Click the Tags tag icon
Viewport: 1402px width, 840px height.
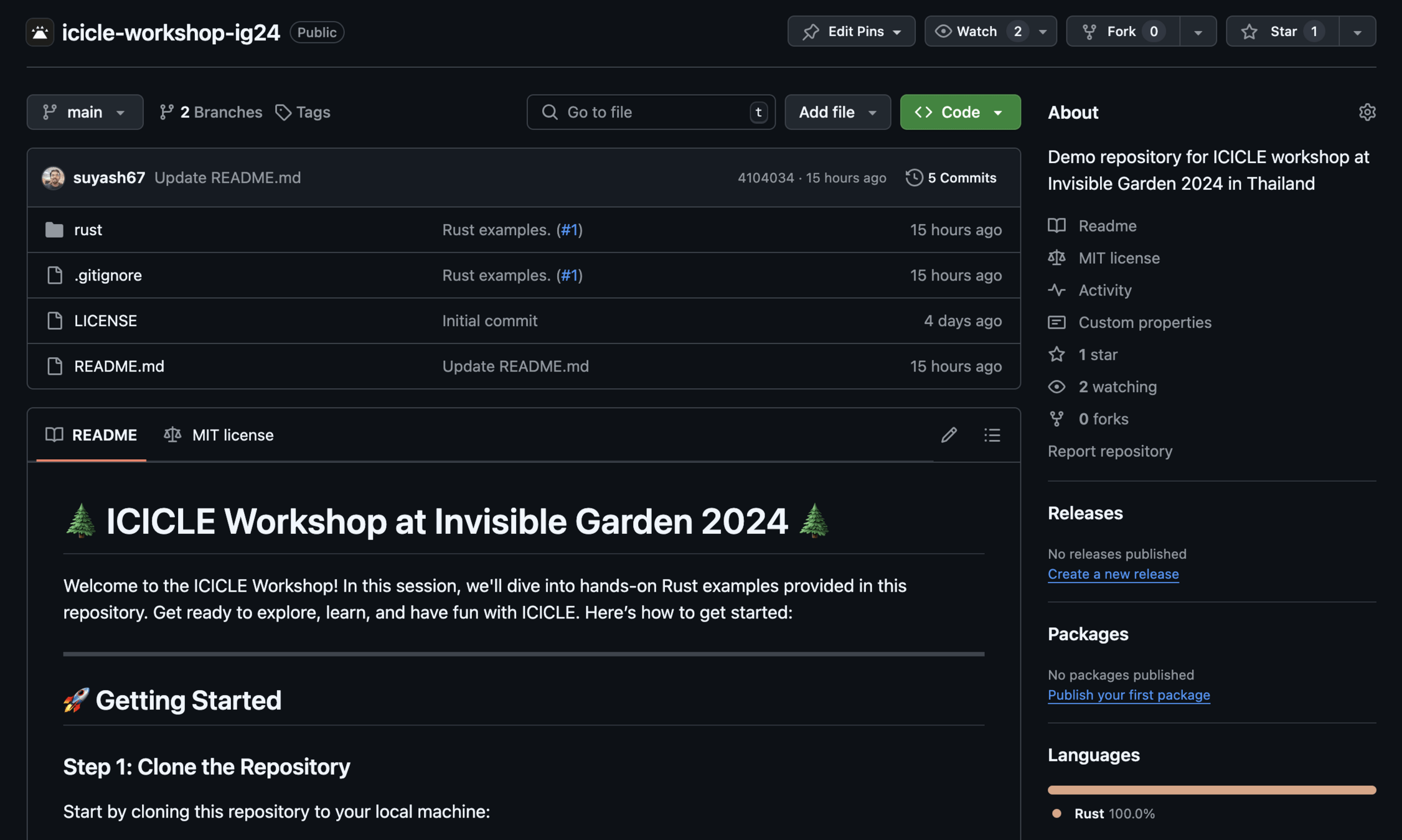pos(283,113)
